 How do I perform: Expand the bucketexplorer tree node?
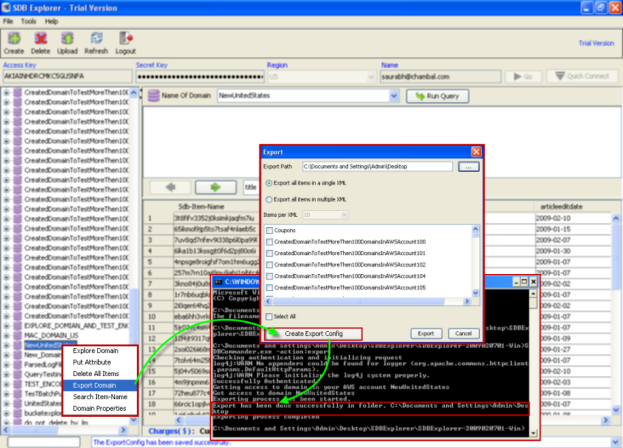tap(6, 413)
